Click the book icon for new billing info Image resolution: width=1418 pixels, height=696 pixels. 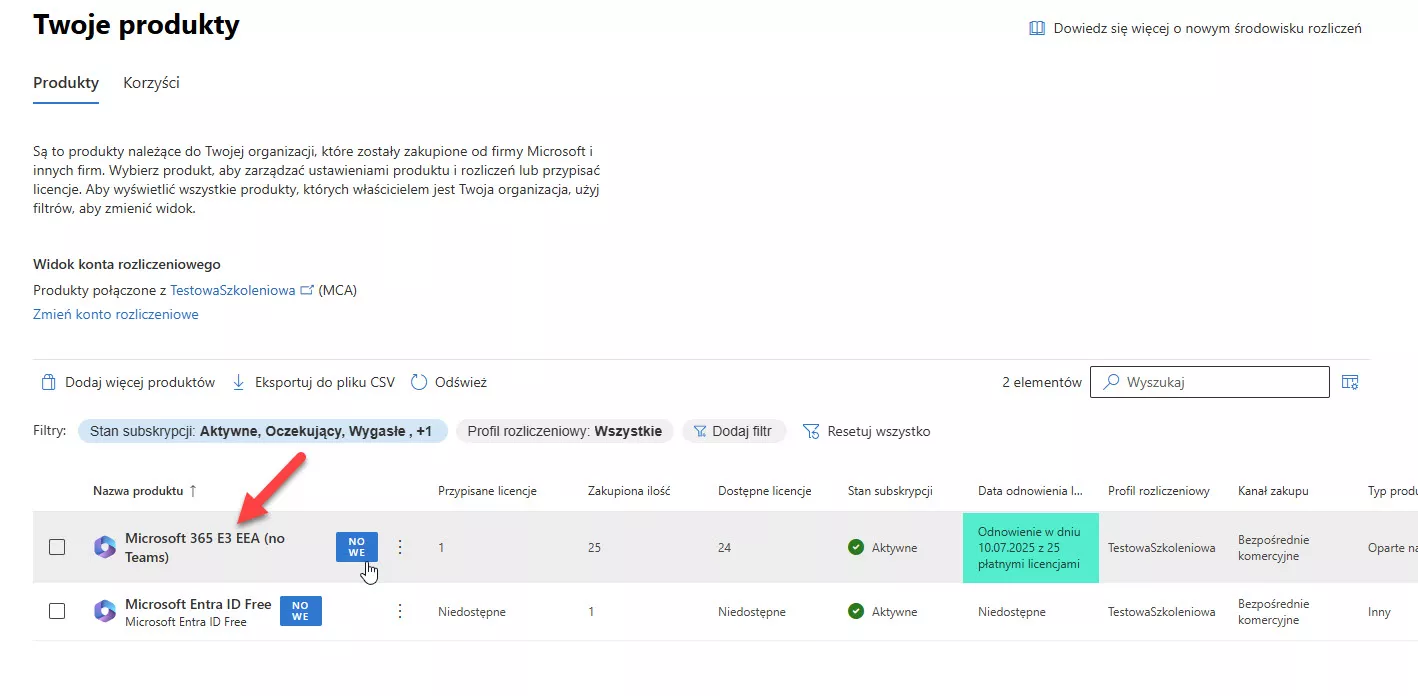1037,28
